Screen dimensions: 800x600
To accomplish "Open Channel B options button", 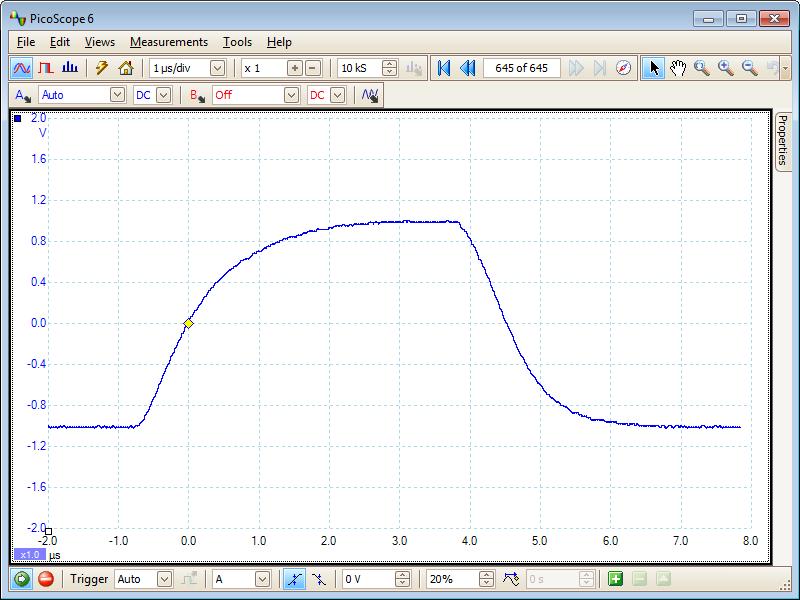I will tap(197, 95).
